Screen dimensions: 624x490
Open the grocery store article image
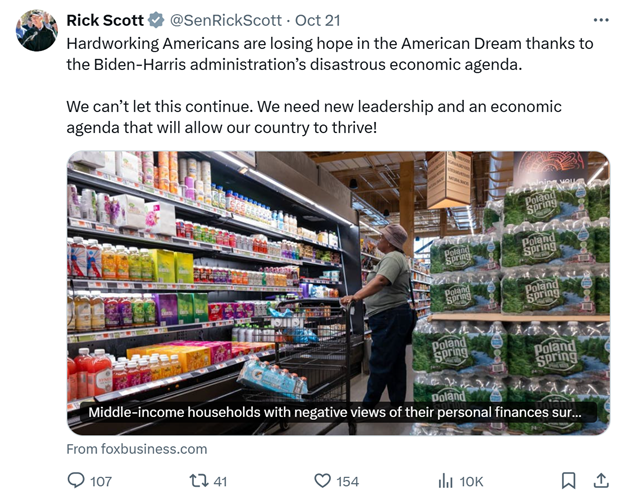point(338,293)
